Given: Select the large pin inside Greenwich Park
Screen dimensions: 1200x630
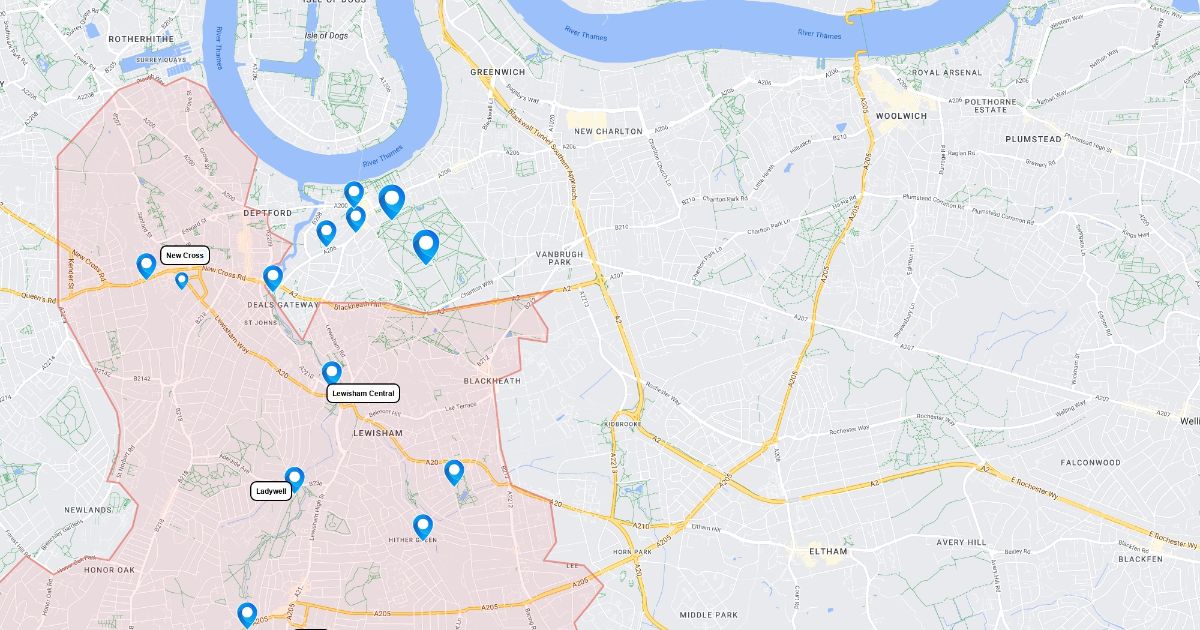Looking at the screenshot, I should [426, 246].
